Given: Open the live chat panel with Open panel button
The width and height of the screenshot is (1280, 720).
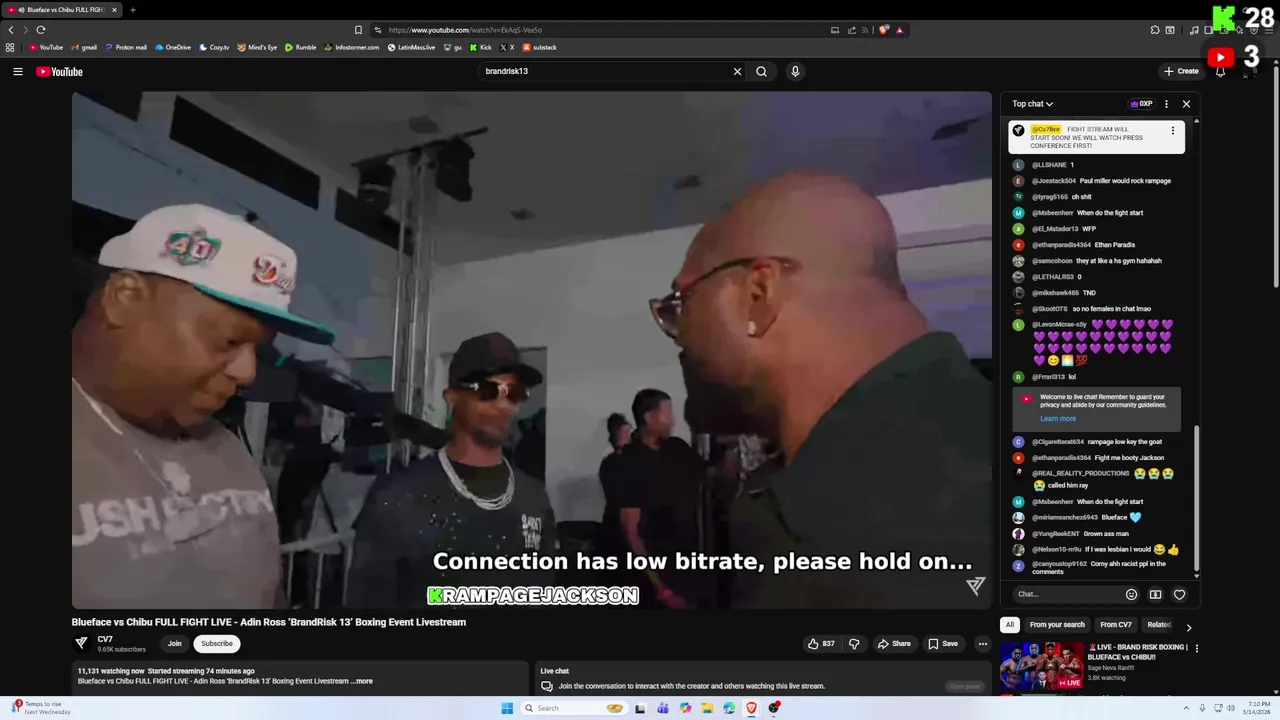Looking at the screenshot, I should click(964, 686).
